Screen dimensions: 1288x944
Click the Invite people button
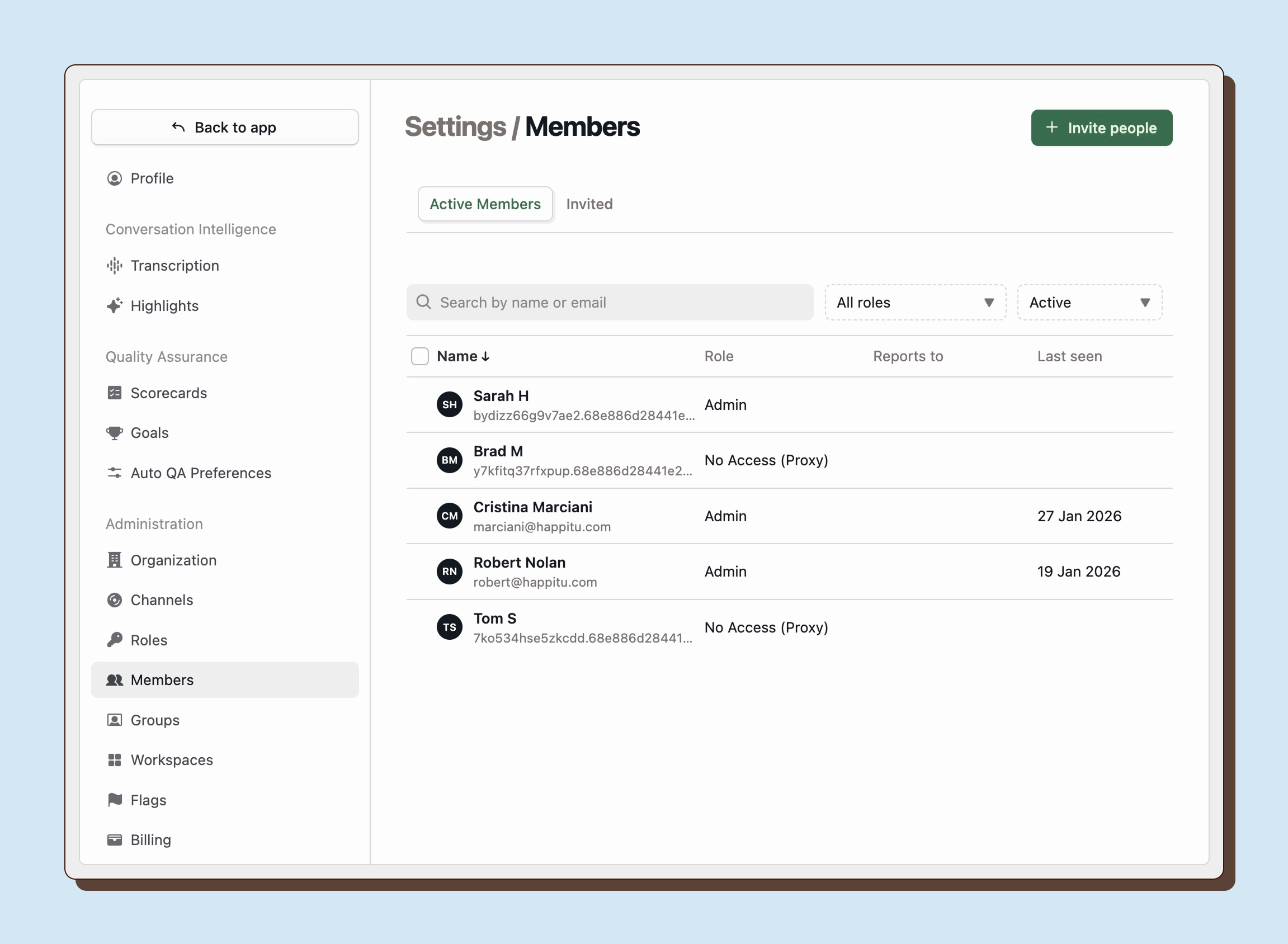click(1101, 128)
